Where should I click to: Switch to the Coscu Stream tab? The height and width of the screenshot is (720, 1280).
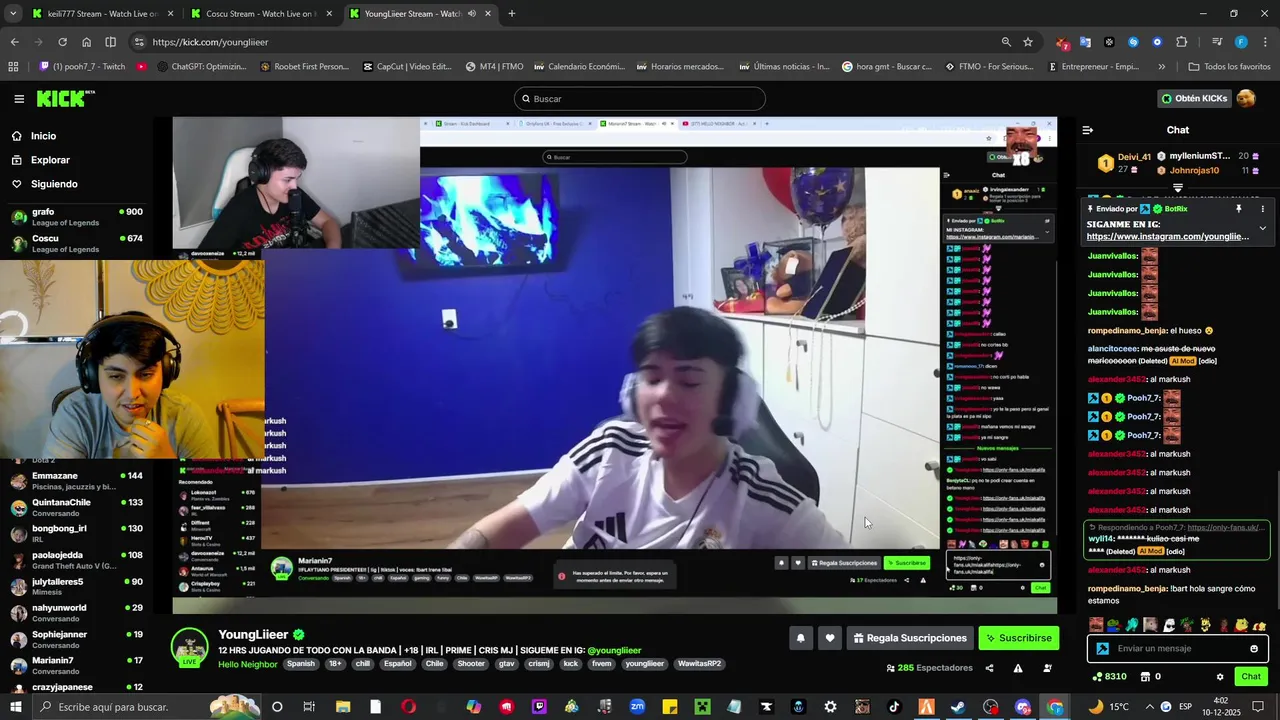(x=260, y=14)
